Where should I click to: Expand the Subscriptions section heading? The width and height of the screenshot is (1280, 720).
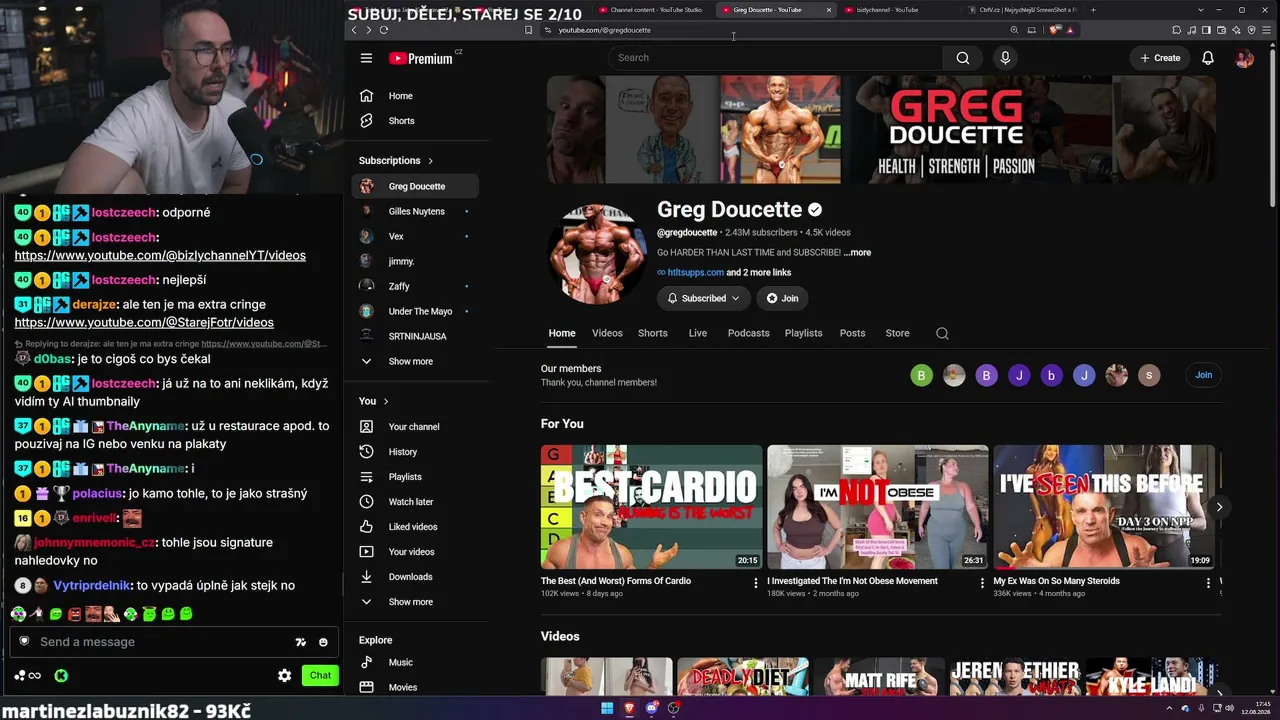(x=396, y=161)
